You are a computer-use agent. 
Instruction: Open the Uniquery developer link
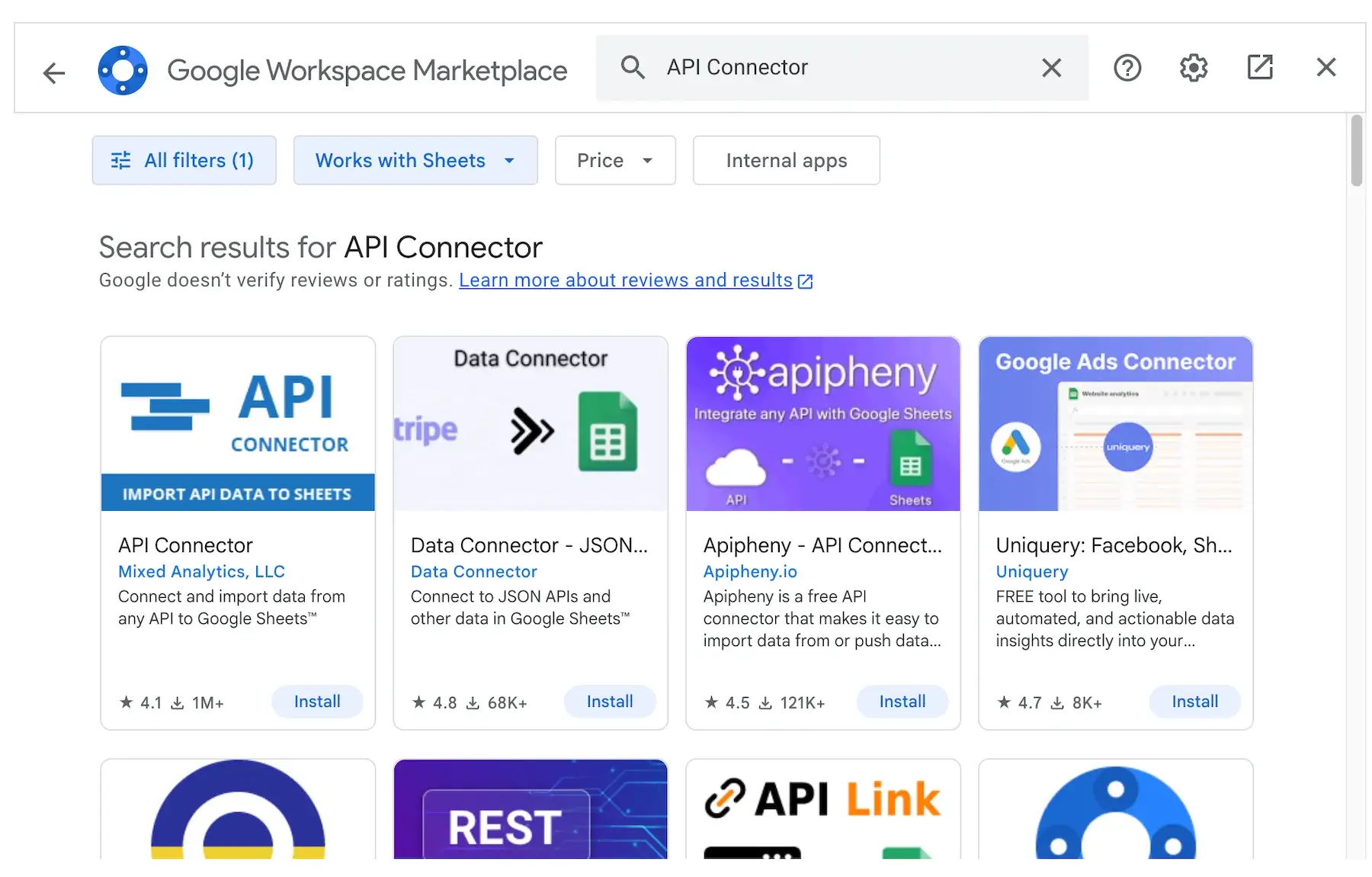click(1032, 571)
